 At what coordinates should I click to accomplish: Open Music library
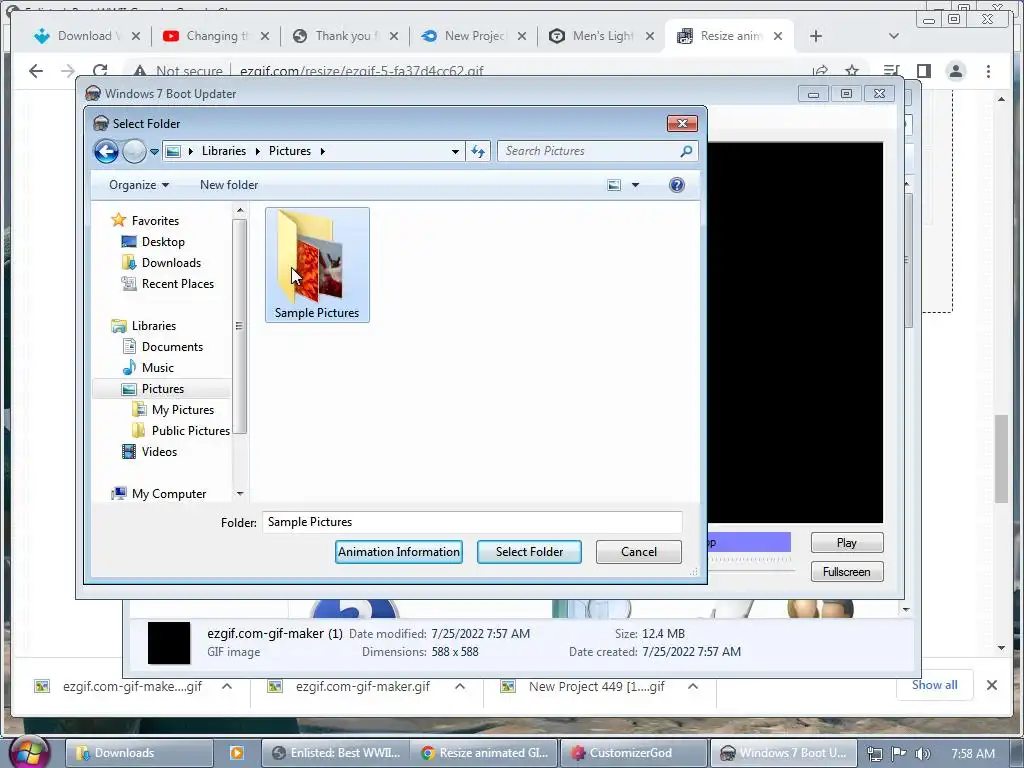coord(148,368)
